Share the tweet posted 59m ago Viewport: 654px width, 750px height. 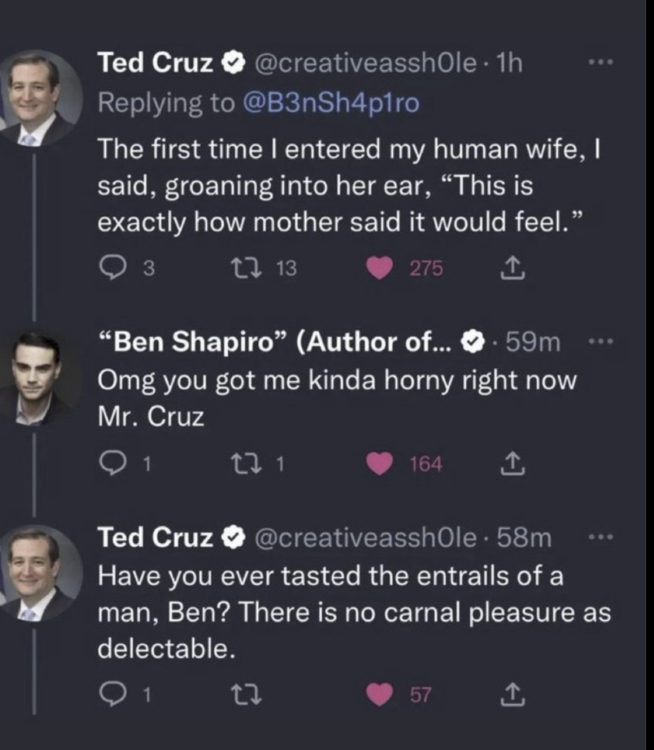pos(510,464)
